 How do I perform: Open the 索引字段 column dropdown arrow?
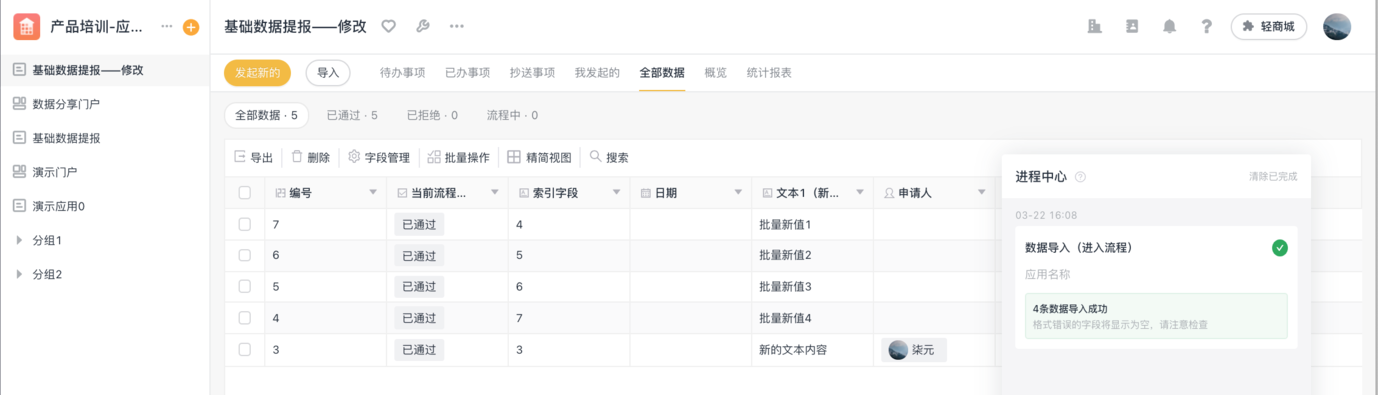(x=617, y=193)
